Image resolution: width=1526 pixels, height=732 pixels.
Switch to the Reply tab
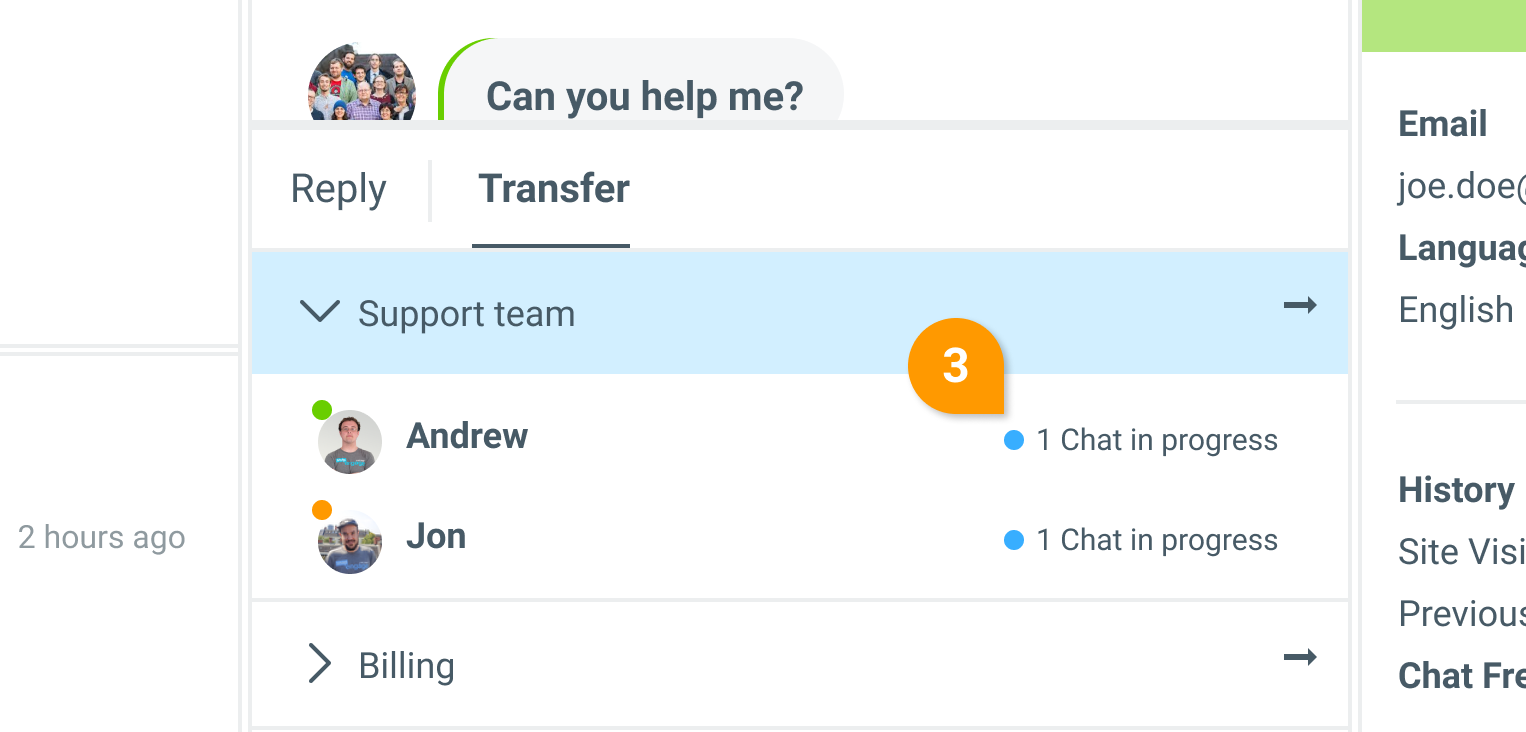pyautogui.click(x=337, y=188)
